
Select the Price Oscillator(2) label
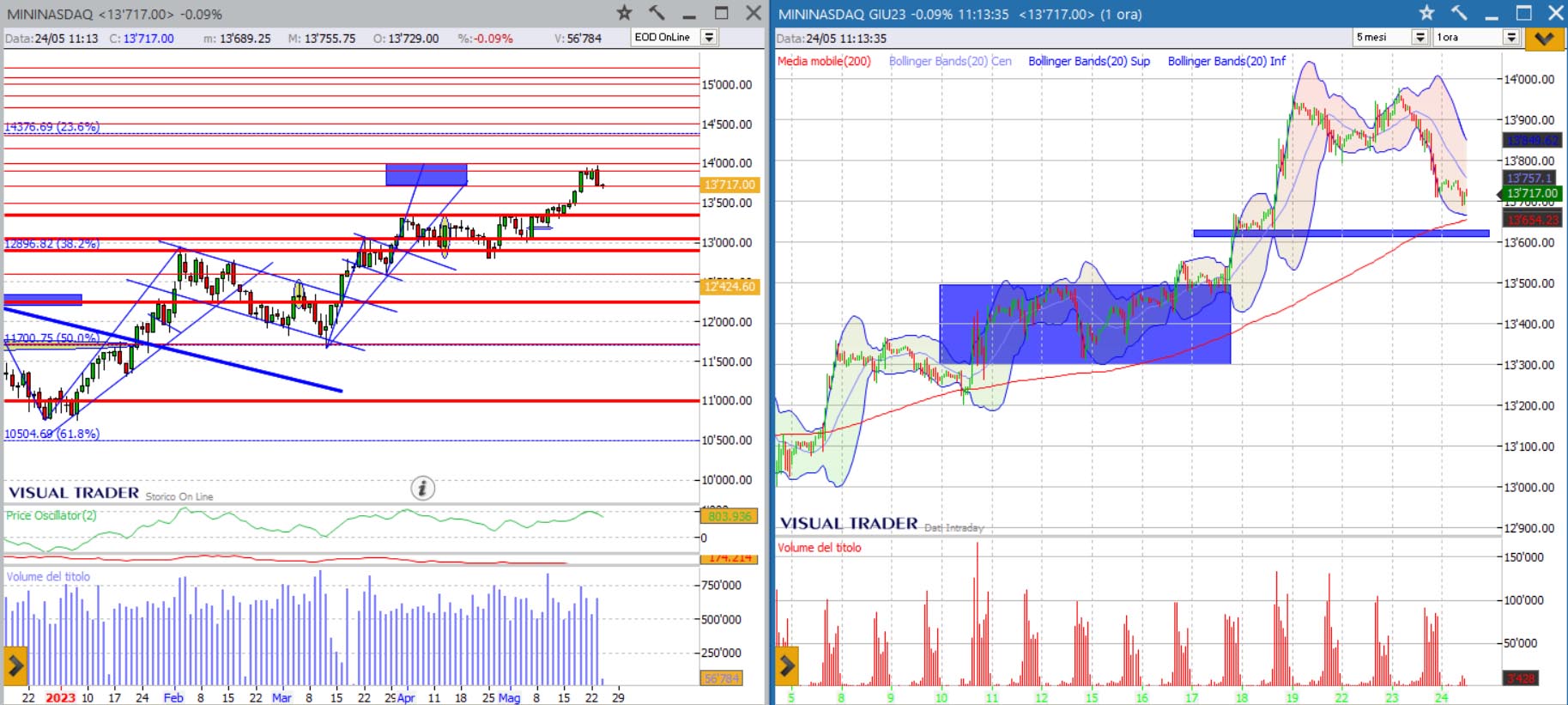pyautogui.click(x=51, y=515)
